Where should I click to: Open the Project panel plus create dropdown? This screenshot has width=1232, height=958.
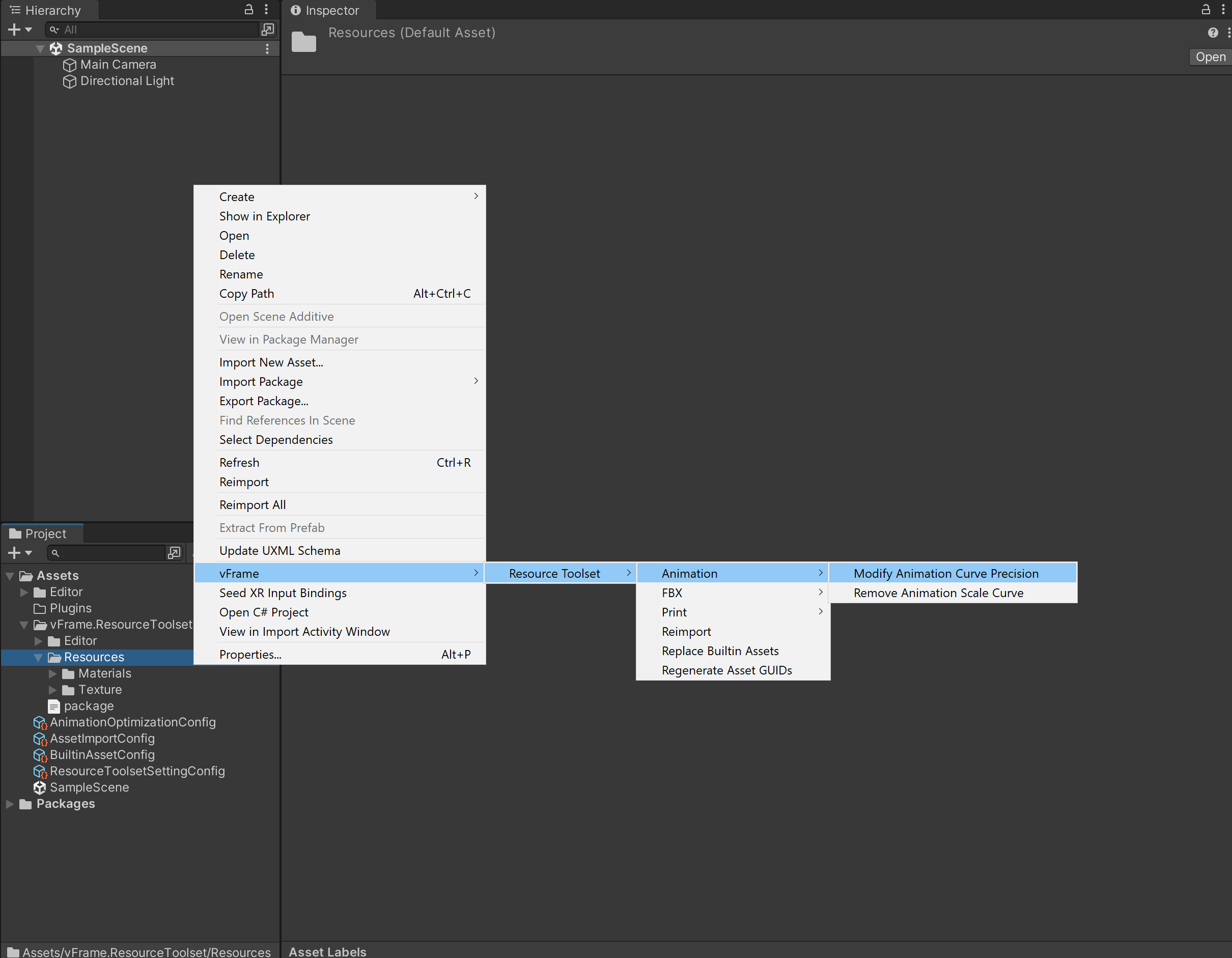pyautogui.click(x=20, y=553)
